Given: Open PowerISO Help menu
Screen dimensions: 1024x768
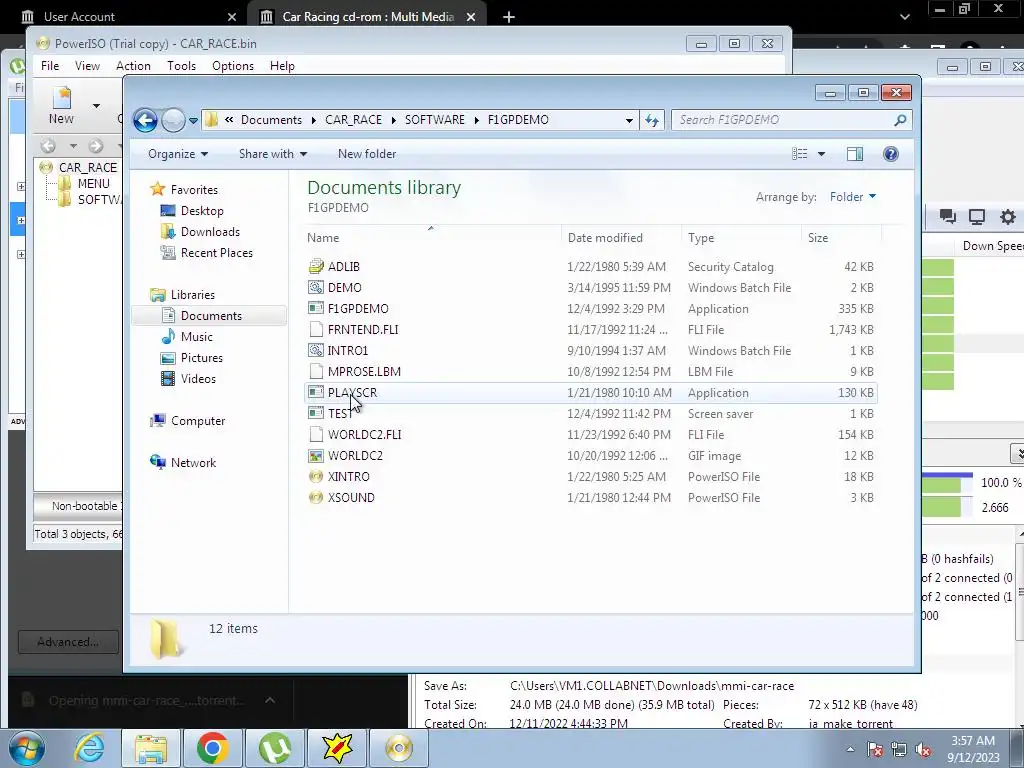Looking at the screenshot, I should (282, 66).
